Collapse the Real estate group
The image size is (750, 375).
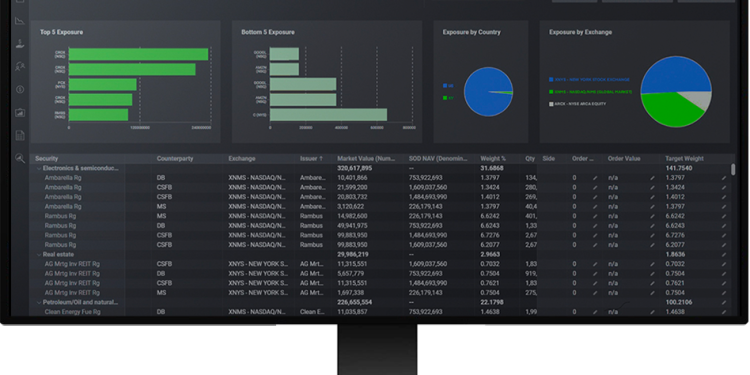point(39,254)
